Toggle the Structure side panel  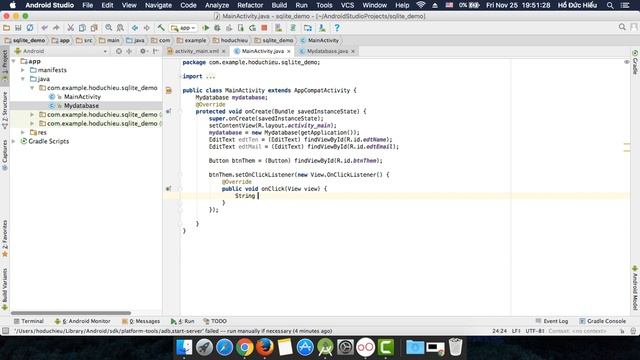point(5,111)
